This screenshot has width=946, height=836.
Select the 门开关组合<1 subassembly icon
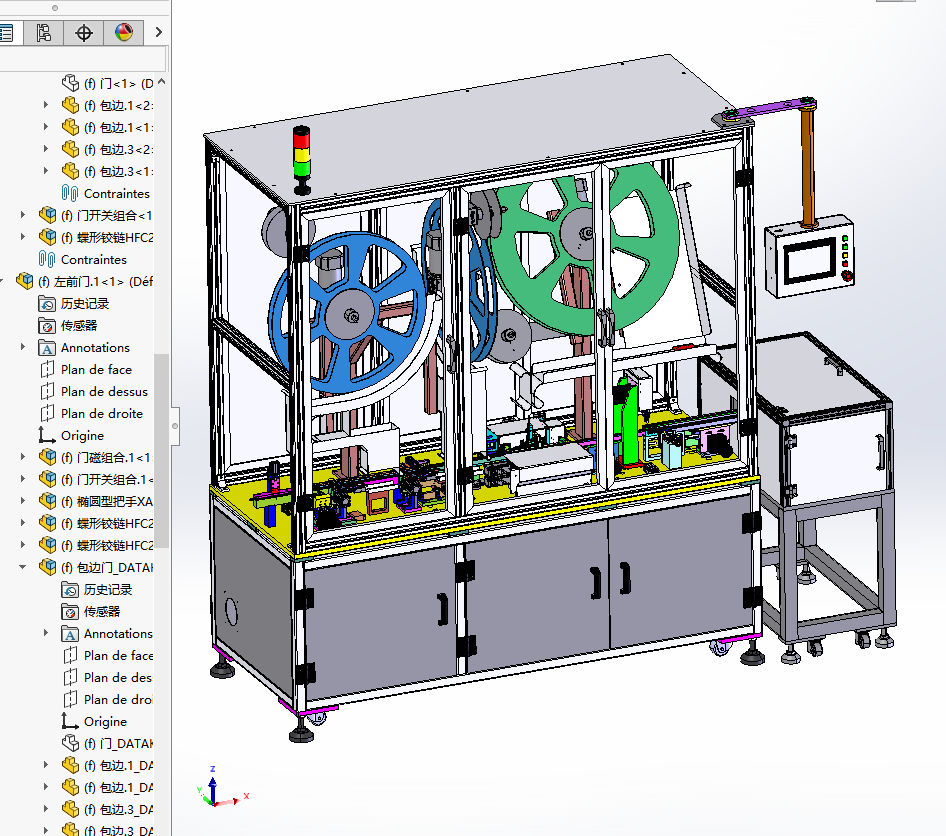click(x=47, y=215)
